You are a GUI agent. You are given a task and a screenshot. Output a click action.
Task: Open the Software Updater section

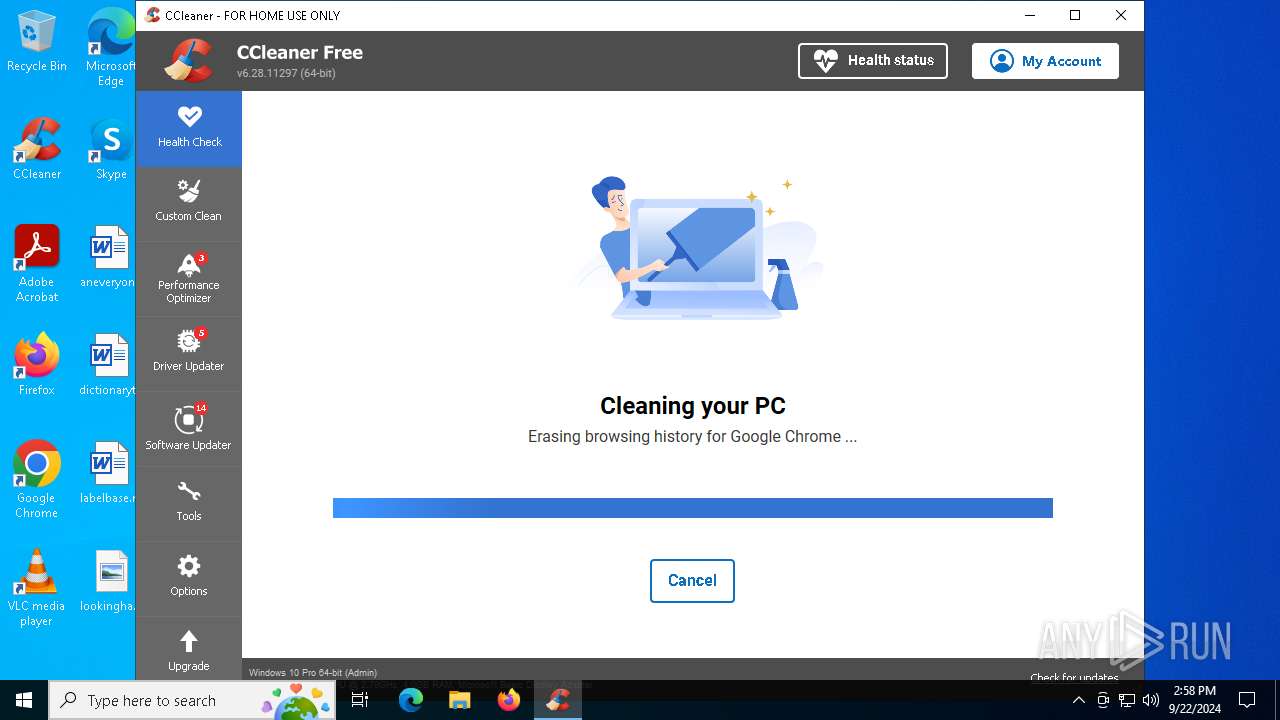pyautogui.click(x=189, y=428)
